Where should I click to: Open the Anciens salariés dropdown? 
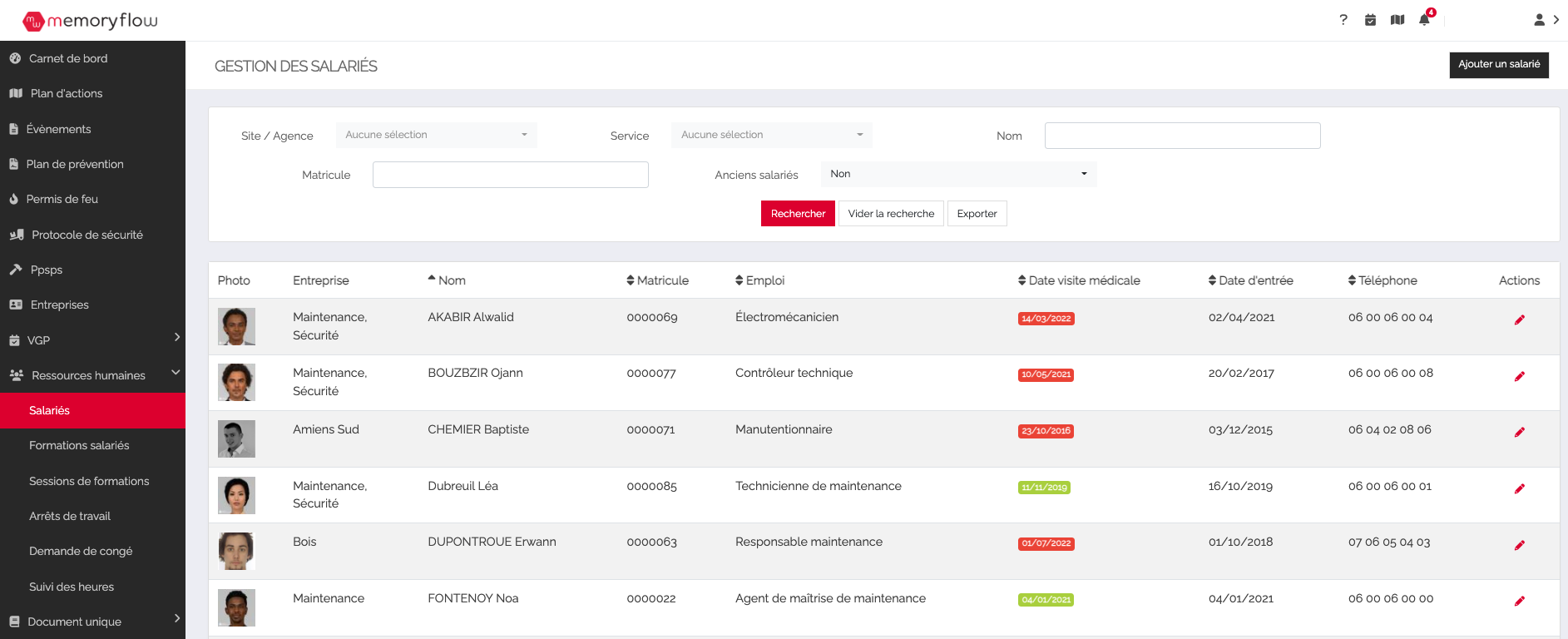(x=958, y=174)
